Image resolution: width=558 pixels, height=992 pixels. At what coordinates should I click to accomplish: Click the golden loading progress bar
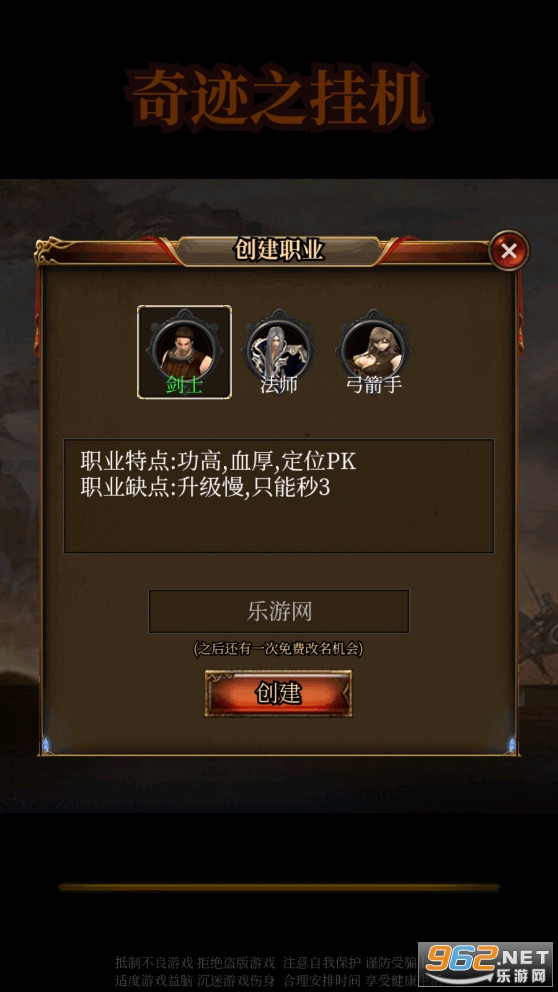click(279, 887)
